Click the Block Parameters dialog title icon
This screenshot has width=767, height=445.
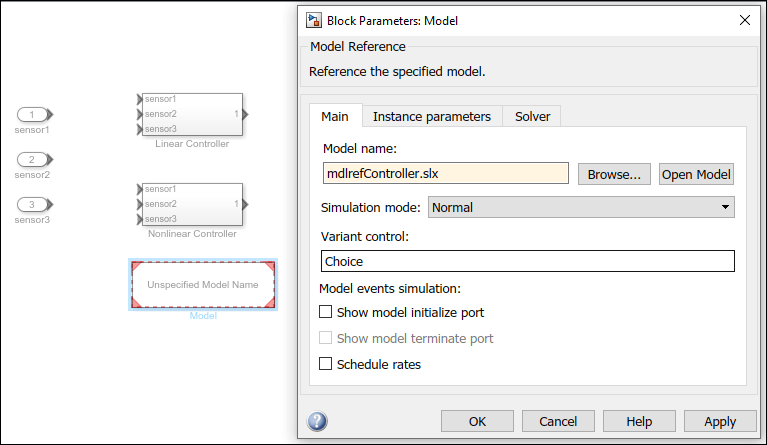(x=314, y=20)
